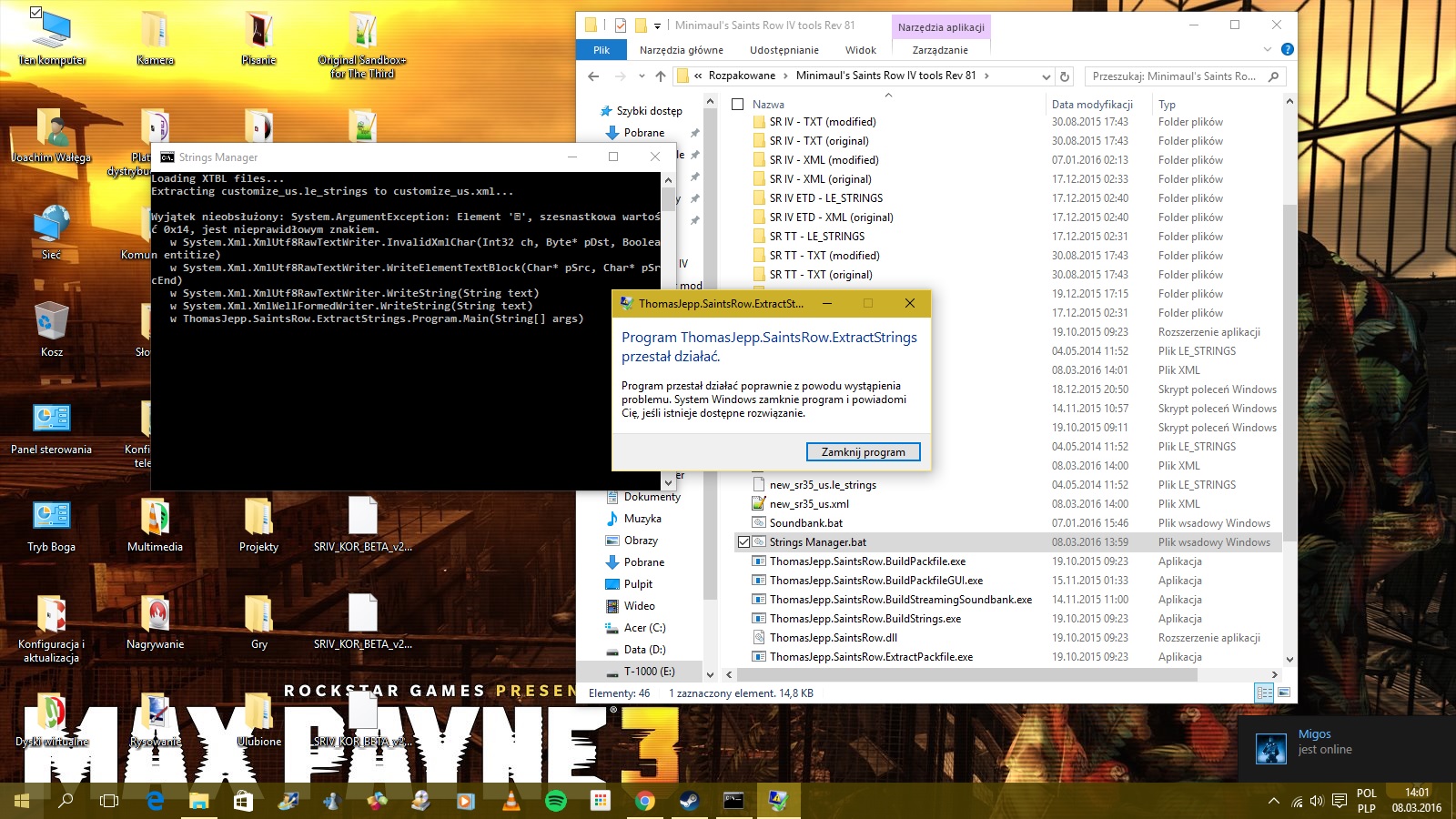Select the Tryb Boga desktop icon
This screenshot has width=1456, height=819.
(x=52, y=525)
